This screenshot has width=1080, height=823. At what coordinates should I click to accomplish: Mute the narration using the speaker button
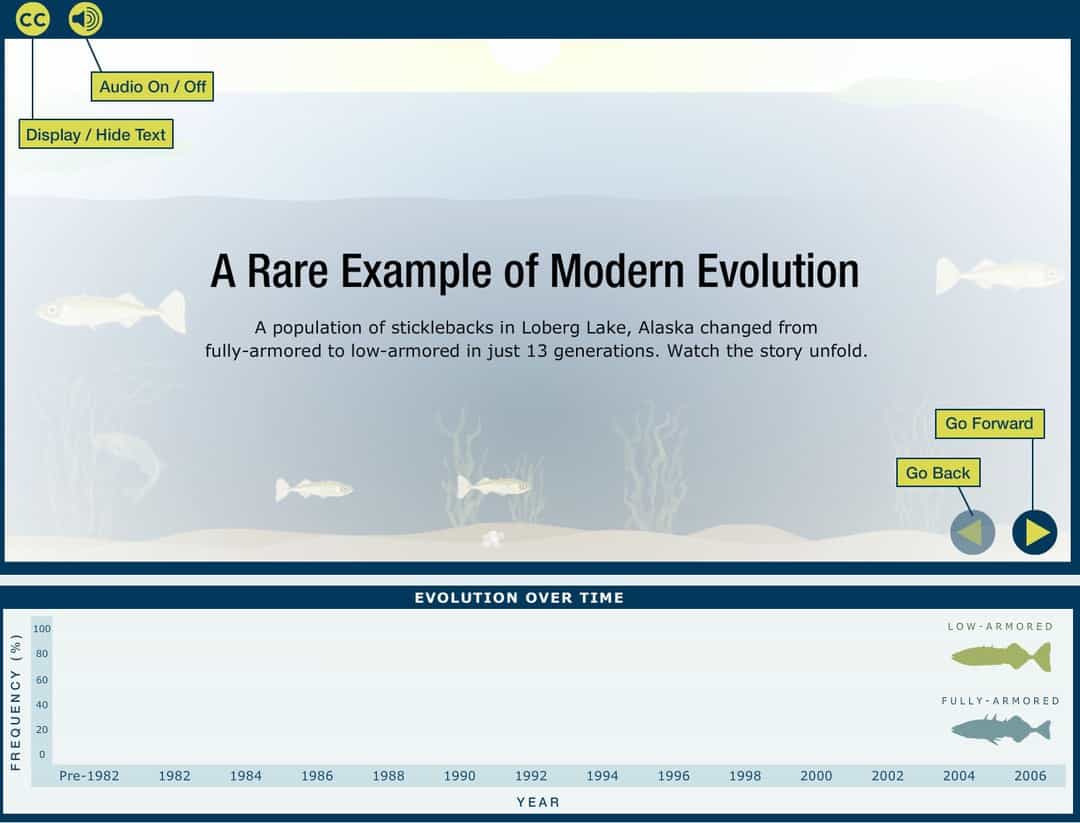(84, 18)
